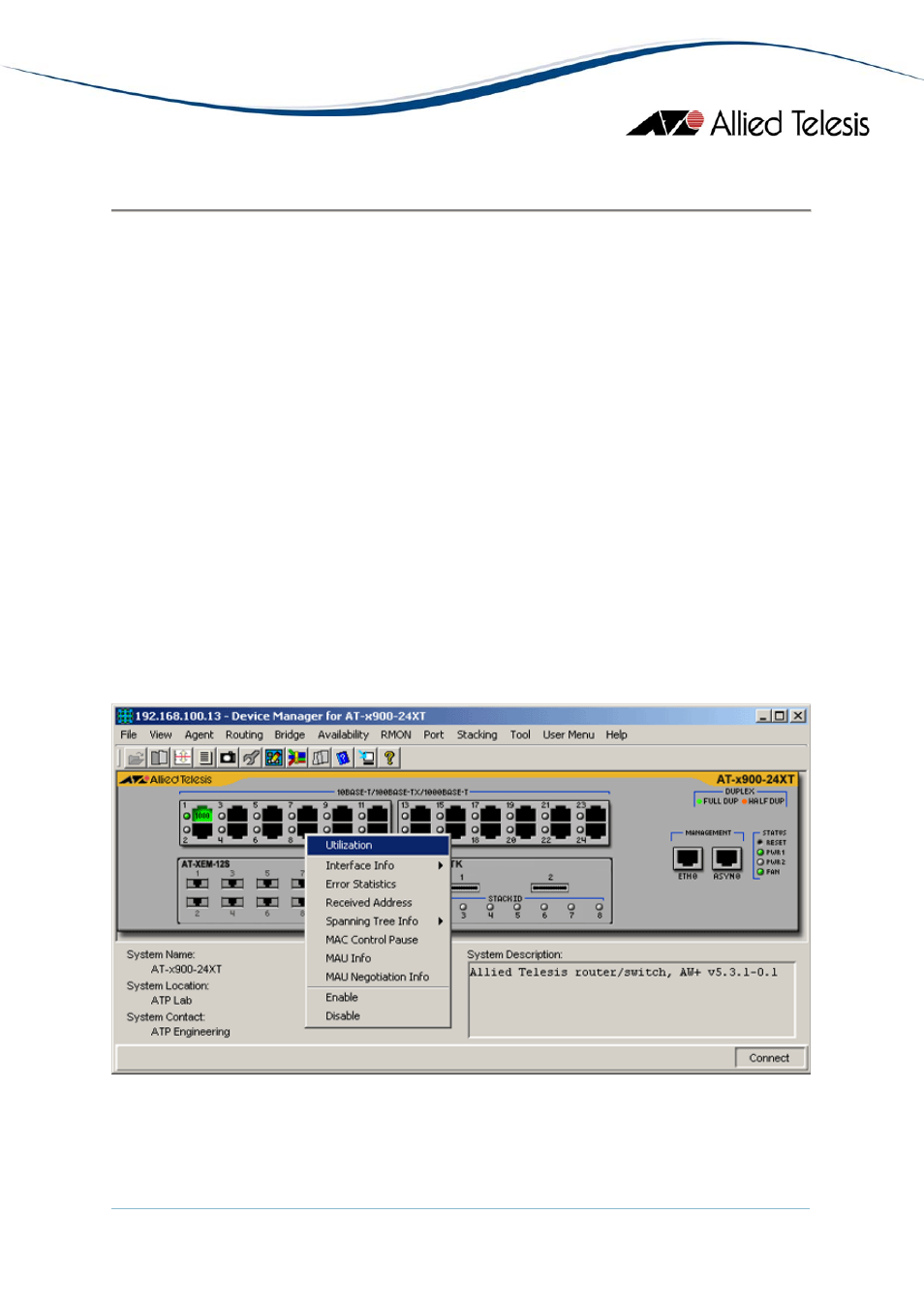Click the text document list toolbar icon
Screen dimensions: 924x1308
pyautogui.click(x=205, y=758)
